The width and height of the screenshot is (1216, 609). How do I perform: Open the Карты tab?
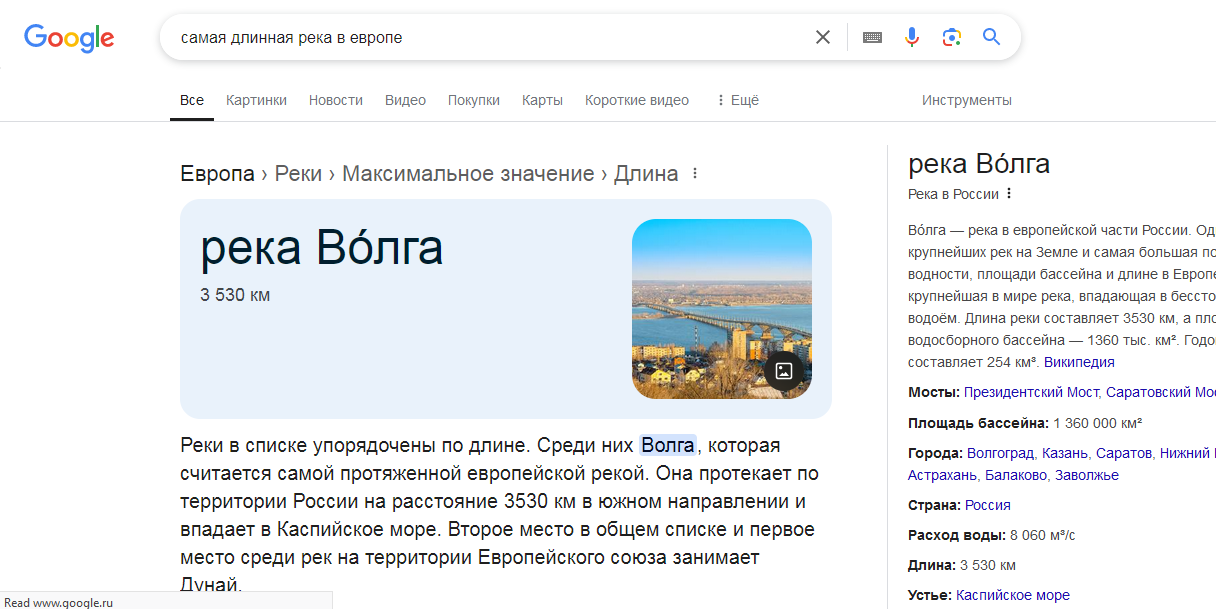click(x=542, y=100)
